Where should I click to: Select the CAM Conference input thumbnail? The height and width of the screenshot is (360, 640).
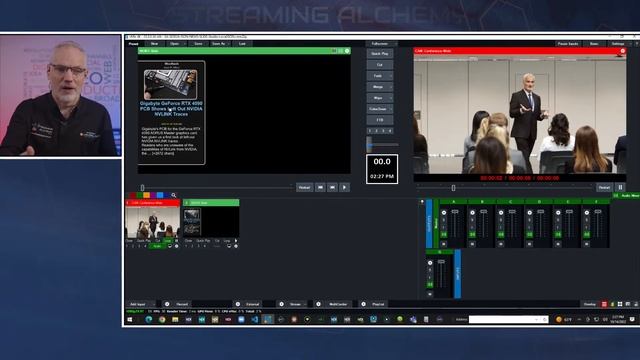click(153, 222)
